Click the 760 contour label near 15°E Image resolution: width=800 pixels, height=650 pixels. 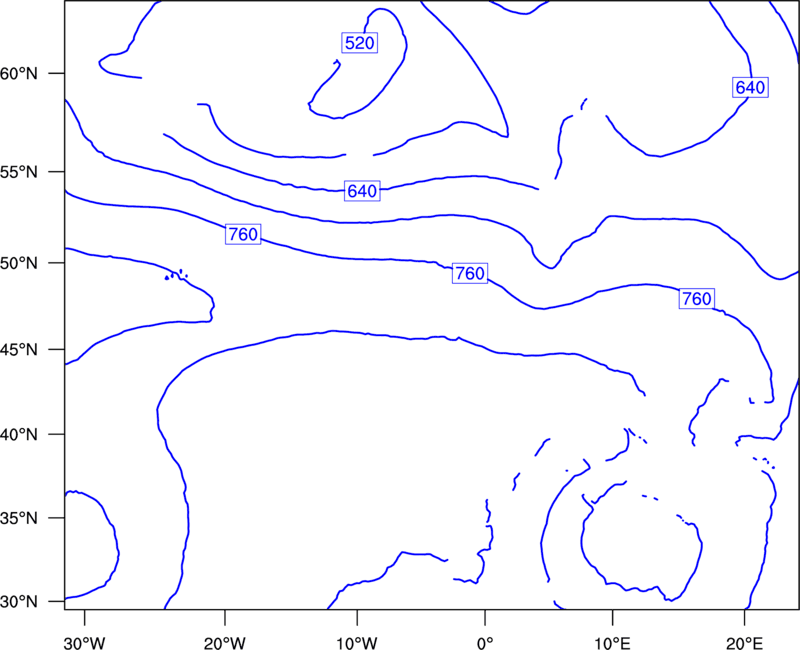(x=696, y=298)
